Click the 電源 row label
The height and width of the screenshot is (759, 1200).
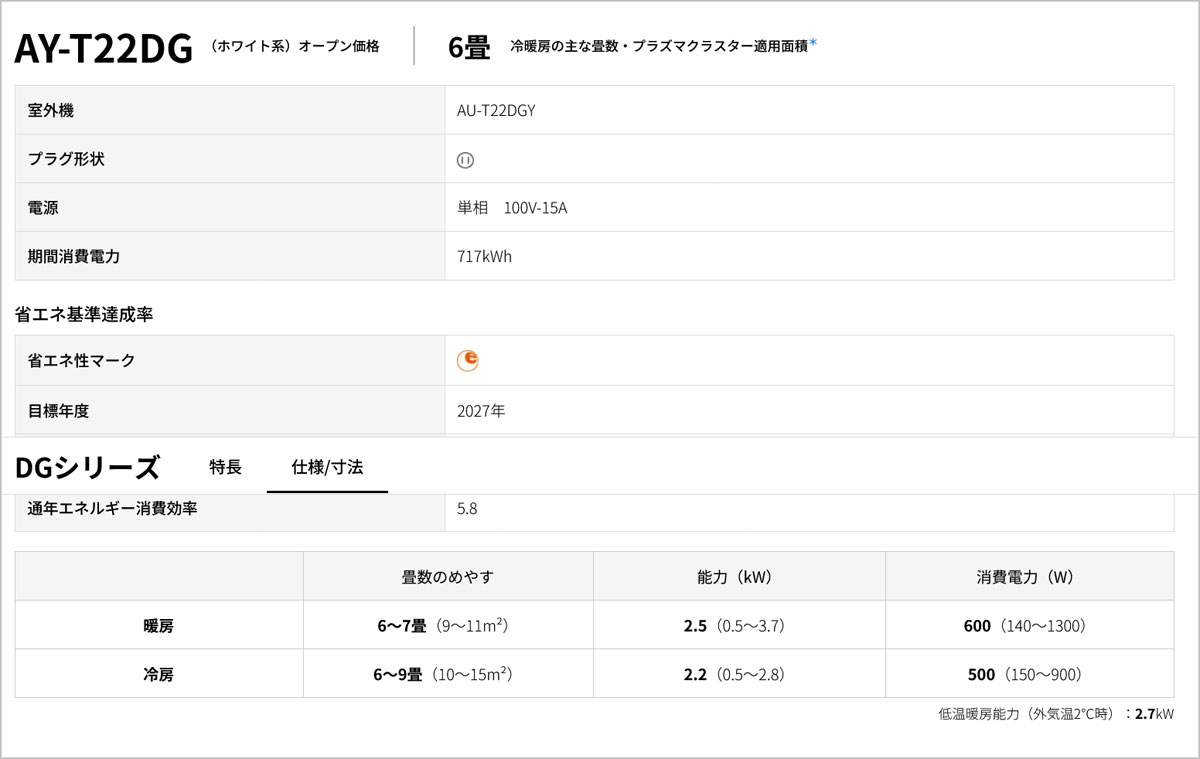tap(43, 208)
